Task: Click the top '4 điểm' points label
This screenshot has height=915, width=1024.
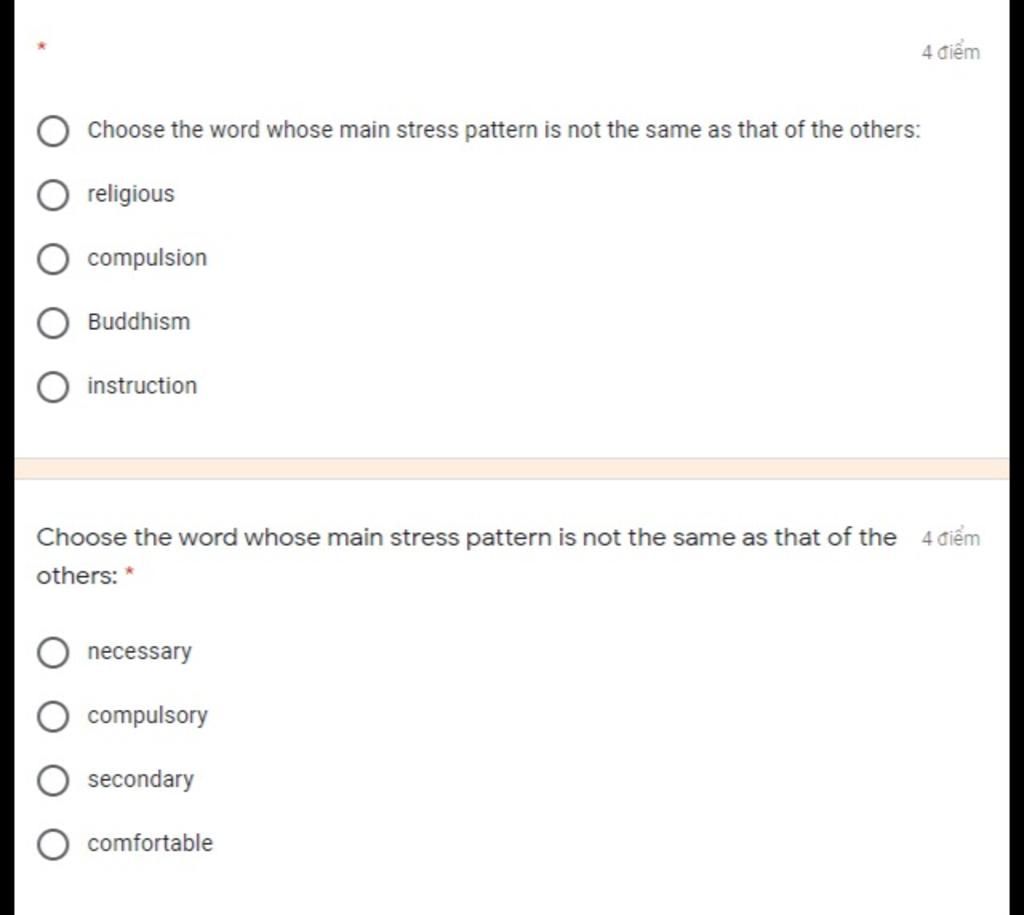Action: (950, 52)
